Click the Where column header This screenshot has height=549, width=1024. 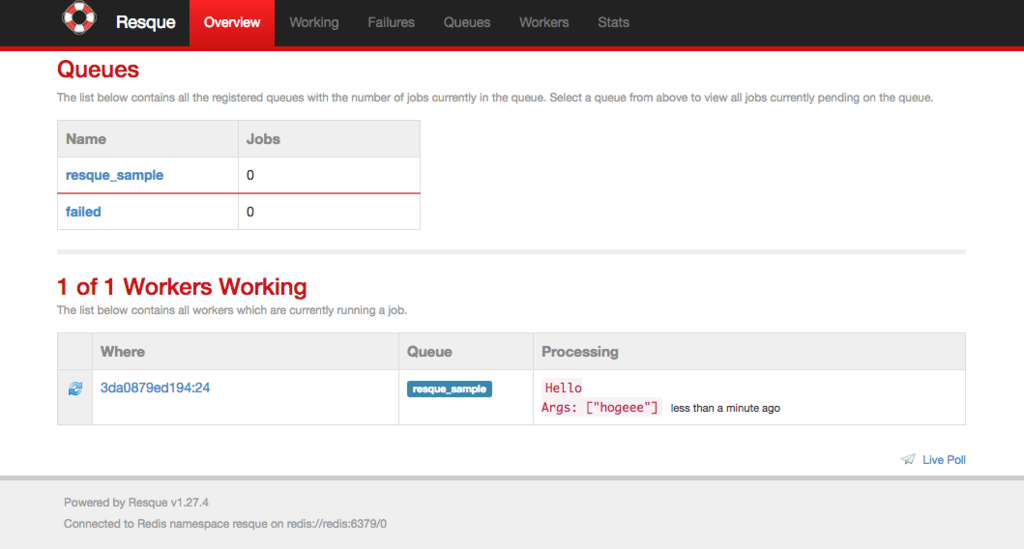246,352
